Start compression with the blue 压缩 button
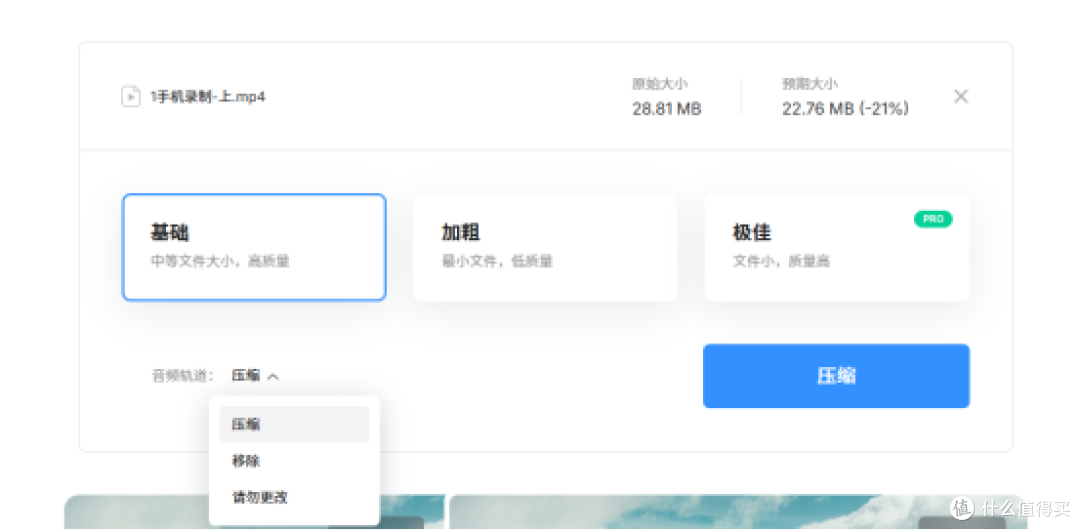 tap(836, 376)
